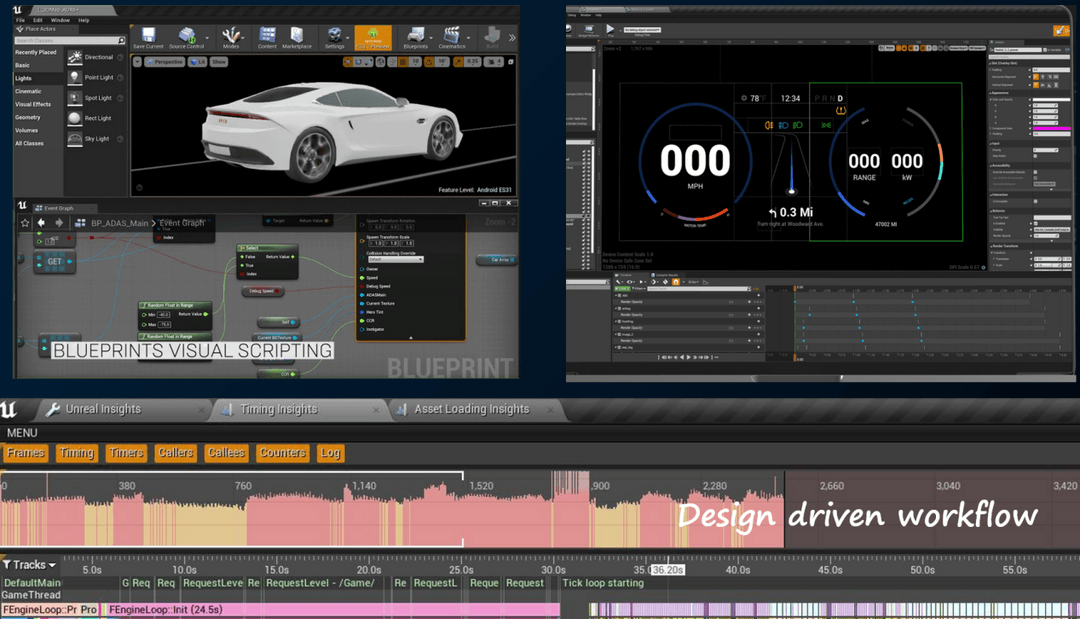Select the Visual Effects category
The image size is (1080, 619).
click(x=33, y=104)
